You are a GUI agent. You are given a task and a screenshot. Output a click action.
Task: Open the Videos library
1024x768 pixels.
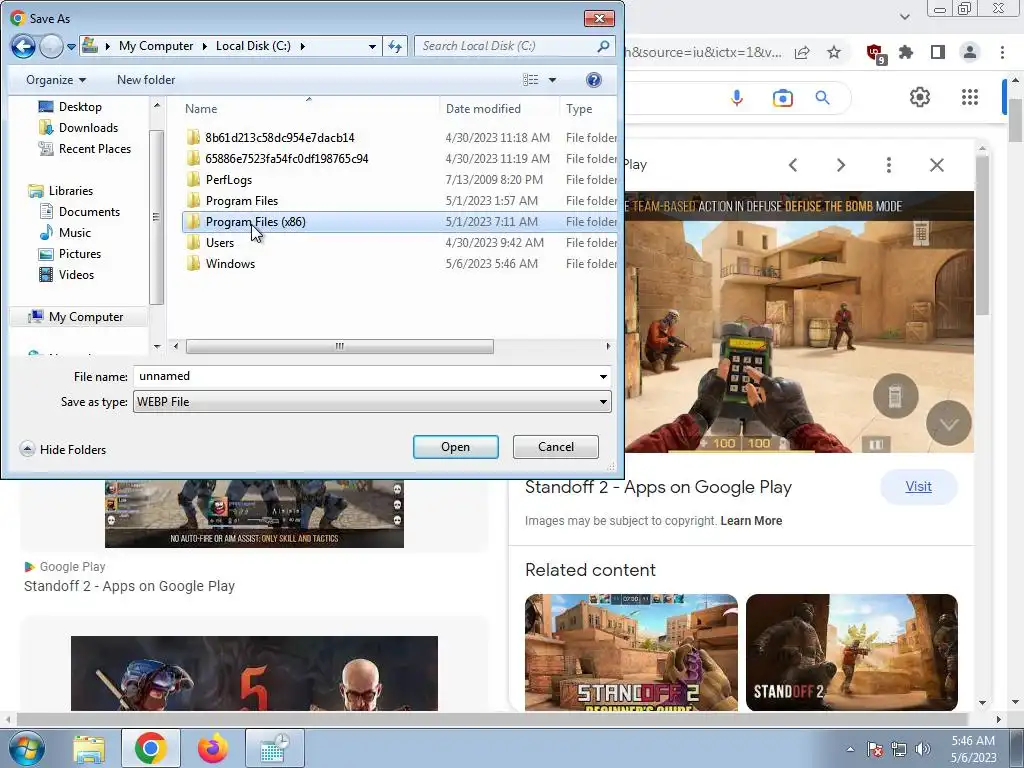click(x=76, y=274)
